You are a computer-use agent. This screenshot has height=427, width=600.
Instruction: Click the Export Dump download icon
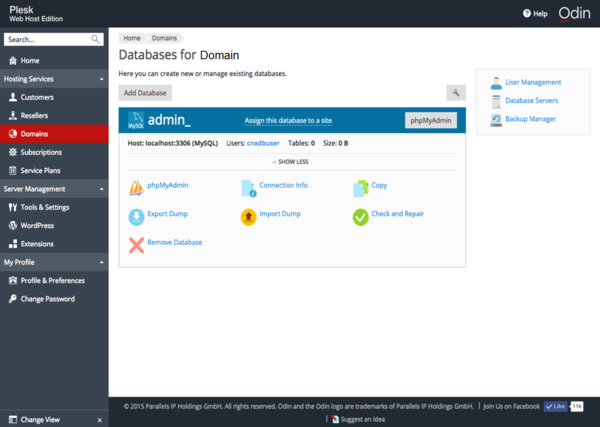(x=136, y=216)
